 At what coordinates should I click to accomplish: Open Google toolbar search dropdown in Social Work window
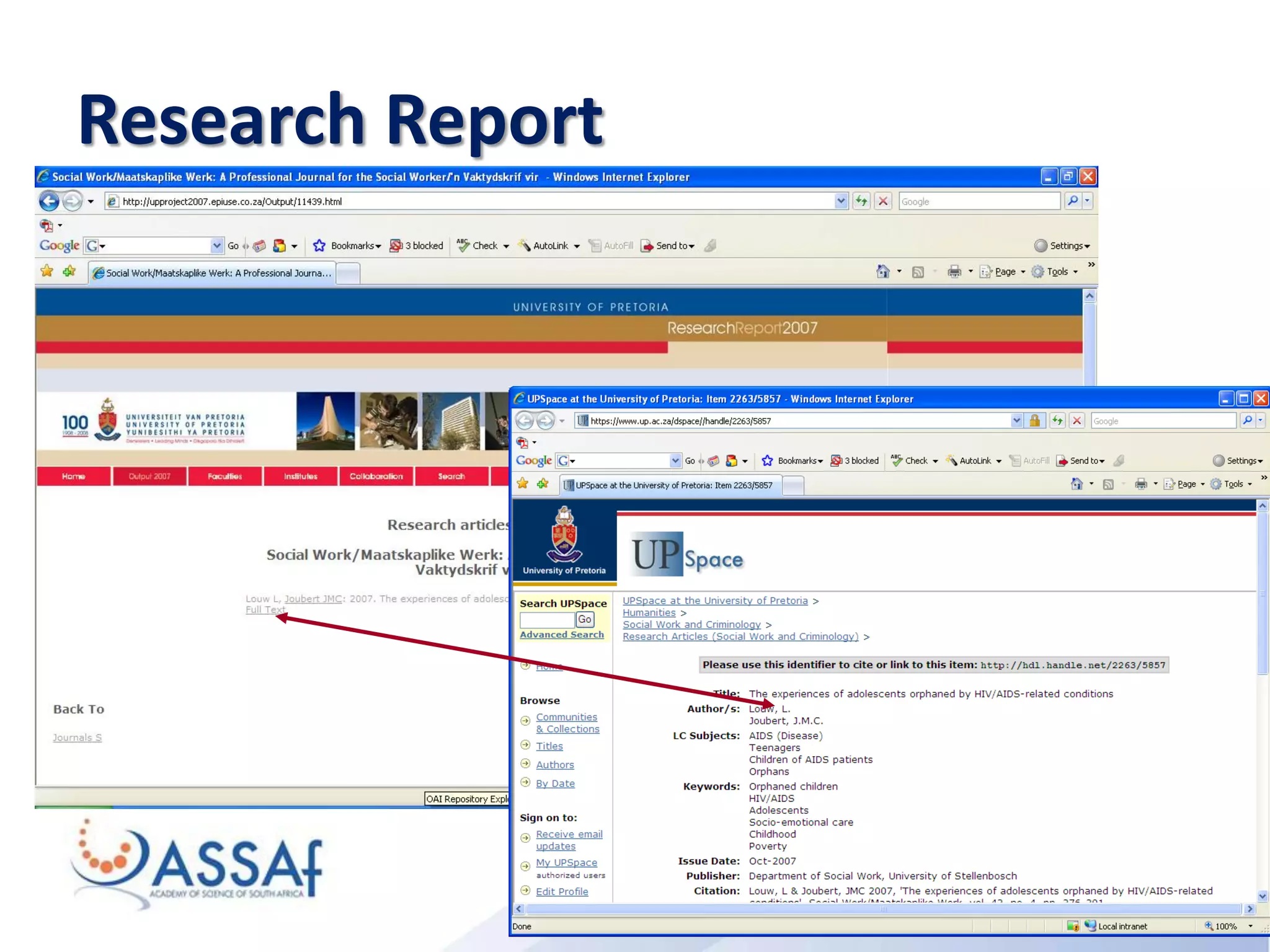(216, 245)
